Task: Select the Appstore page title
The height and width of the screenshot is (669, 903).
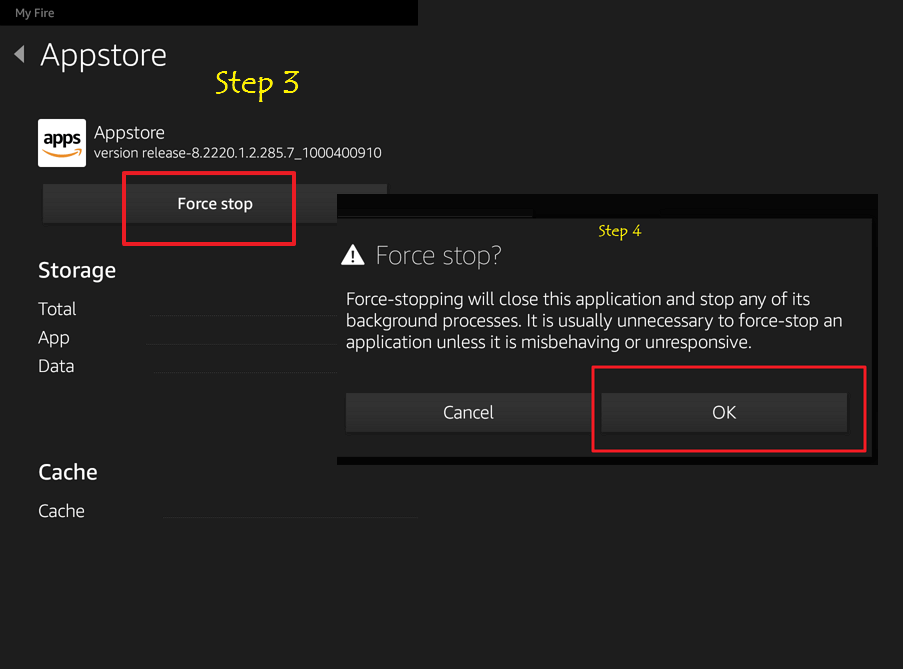Action: coord(104,55)
